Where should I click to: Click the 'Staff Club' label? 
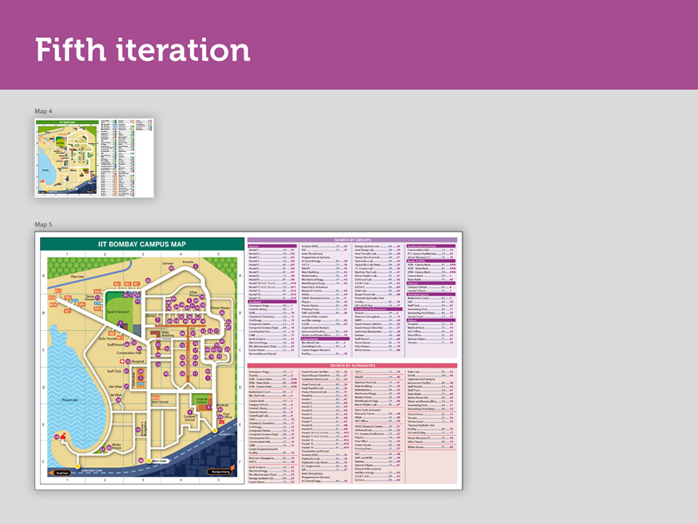click(114, 371)
